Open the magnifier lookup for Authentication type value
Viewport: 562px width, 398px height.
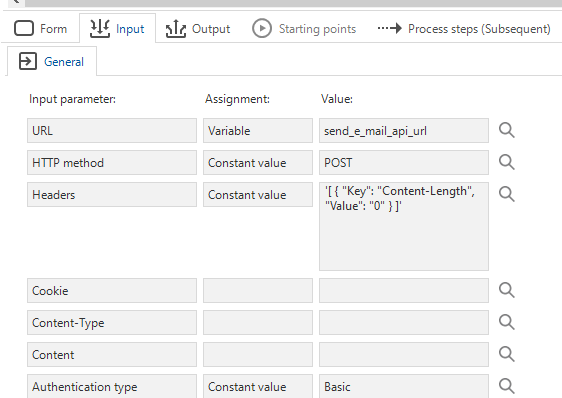(x=507, y=386)
